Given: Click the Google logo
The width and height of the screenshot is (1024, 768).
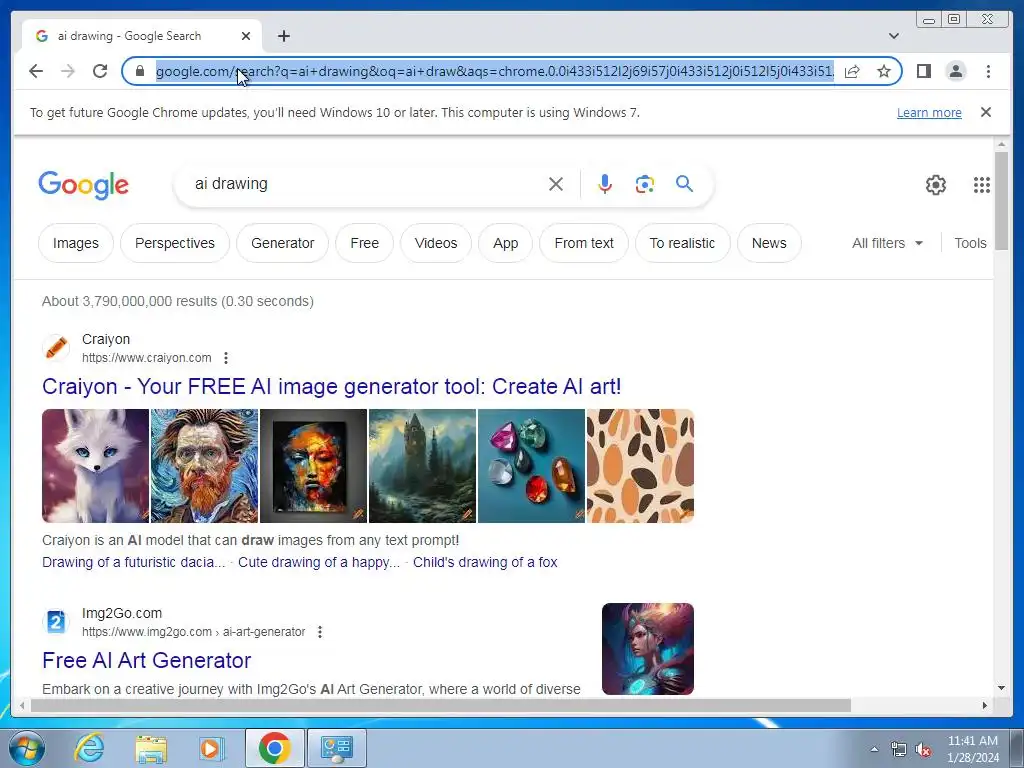Looking at the screenshot, I should (x=84, y=185).
